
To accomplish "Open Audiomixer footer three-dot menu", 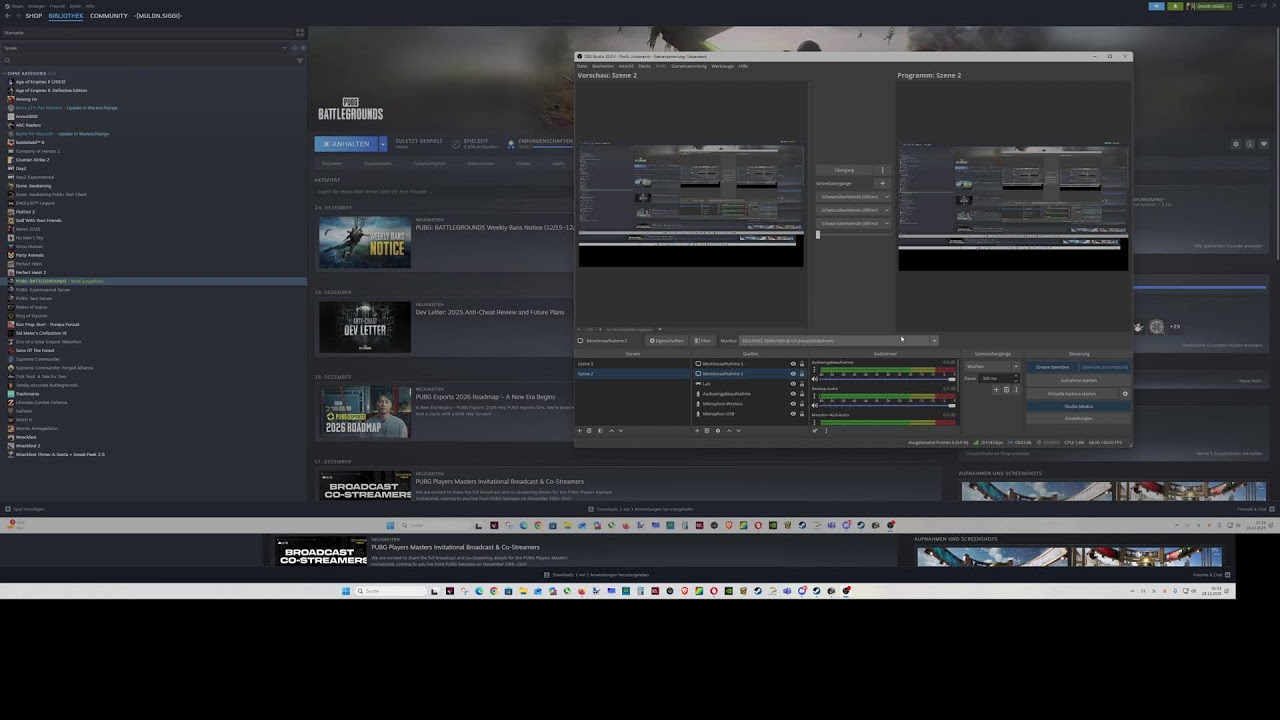I will pyautogui.click(x=826, y=431).
